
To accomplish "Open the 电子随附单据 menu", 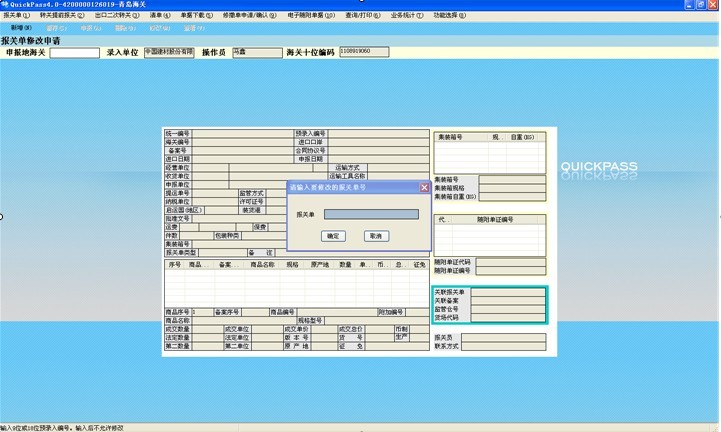I will (x=312, y=16).
